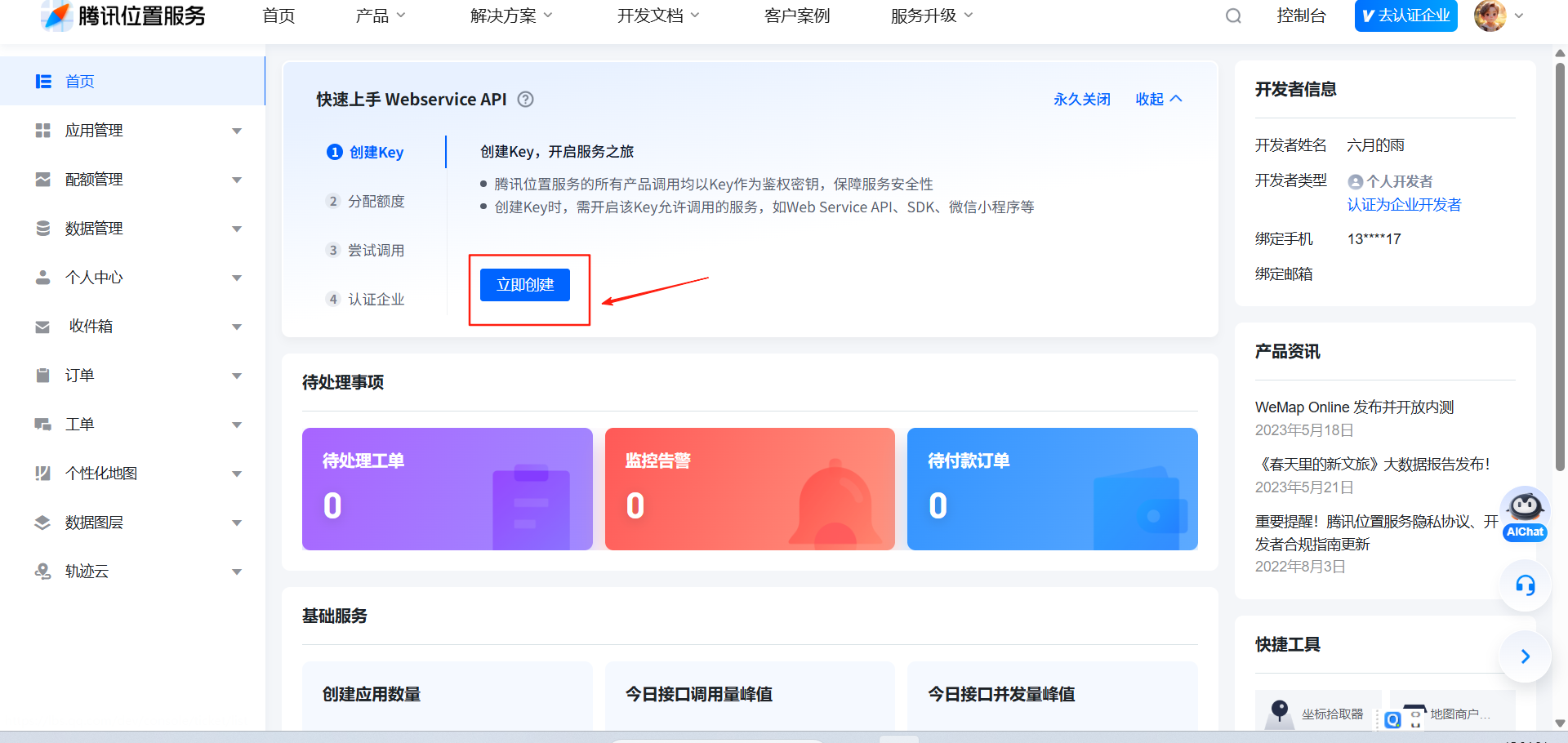Collapse the panel via 收起
The height and width of the screenshot is (743, 1568).
(1159, 100)
